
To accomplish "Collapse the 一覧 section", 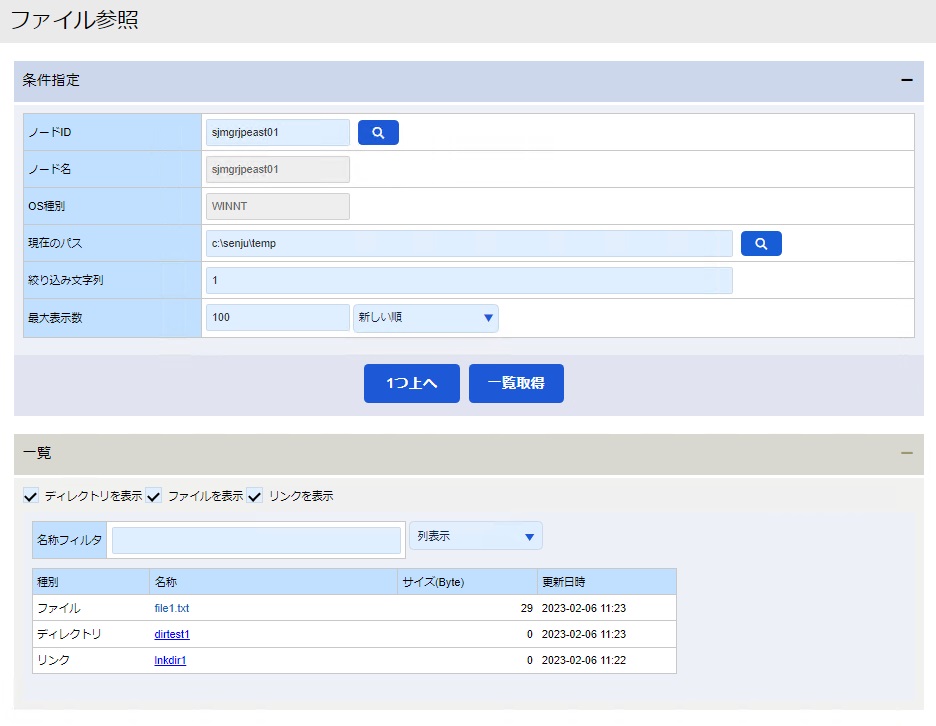I will click(x=907, y=453).
